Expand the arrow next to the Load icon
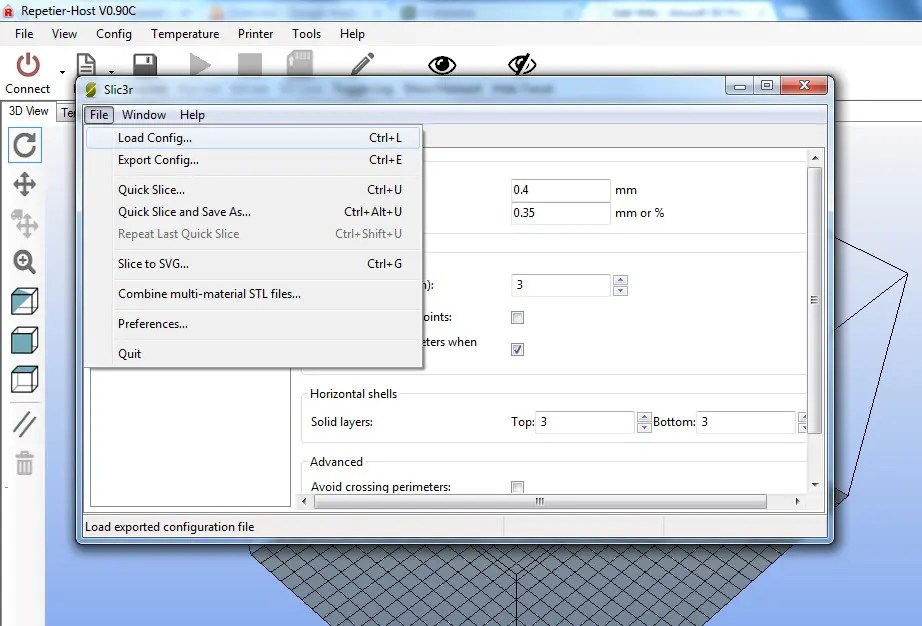 (x=111, y=72)
